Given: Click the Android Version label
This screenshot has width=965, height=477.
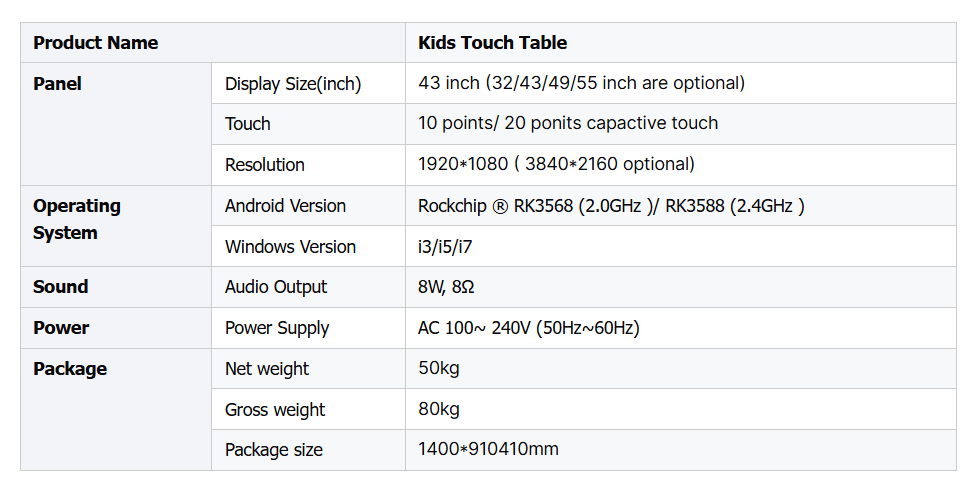Looking at the screenshot, I should click(285, 206).
